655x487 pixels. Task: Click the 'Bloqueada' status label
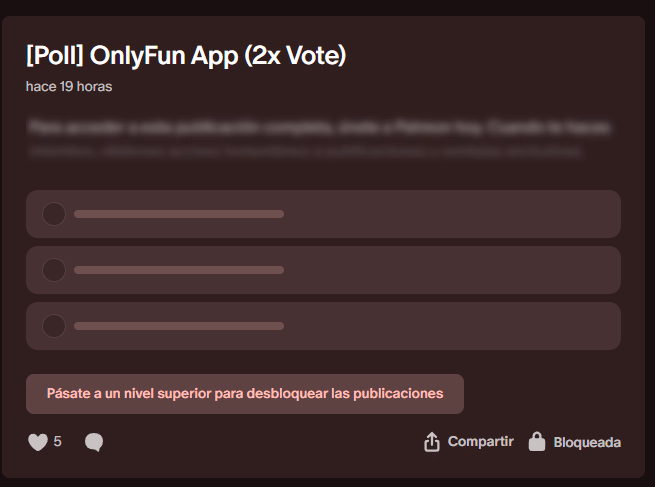(587, 442)
